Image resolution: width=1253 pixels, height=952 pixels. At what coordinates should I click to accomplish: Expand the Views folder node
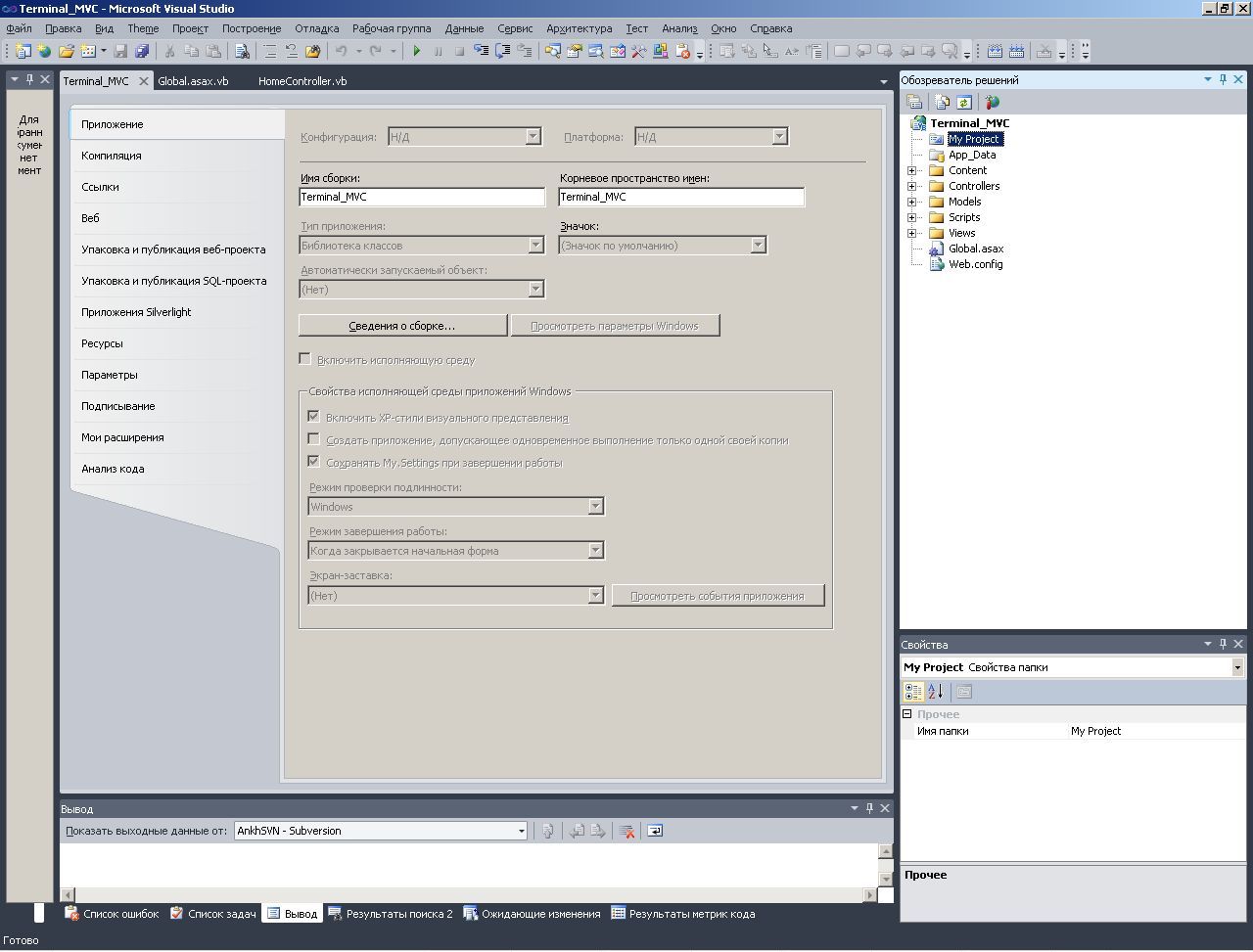[912, 233]
